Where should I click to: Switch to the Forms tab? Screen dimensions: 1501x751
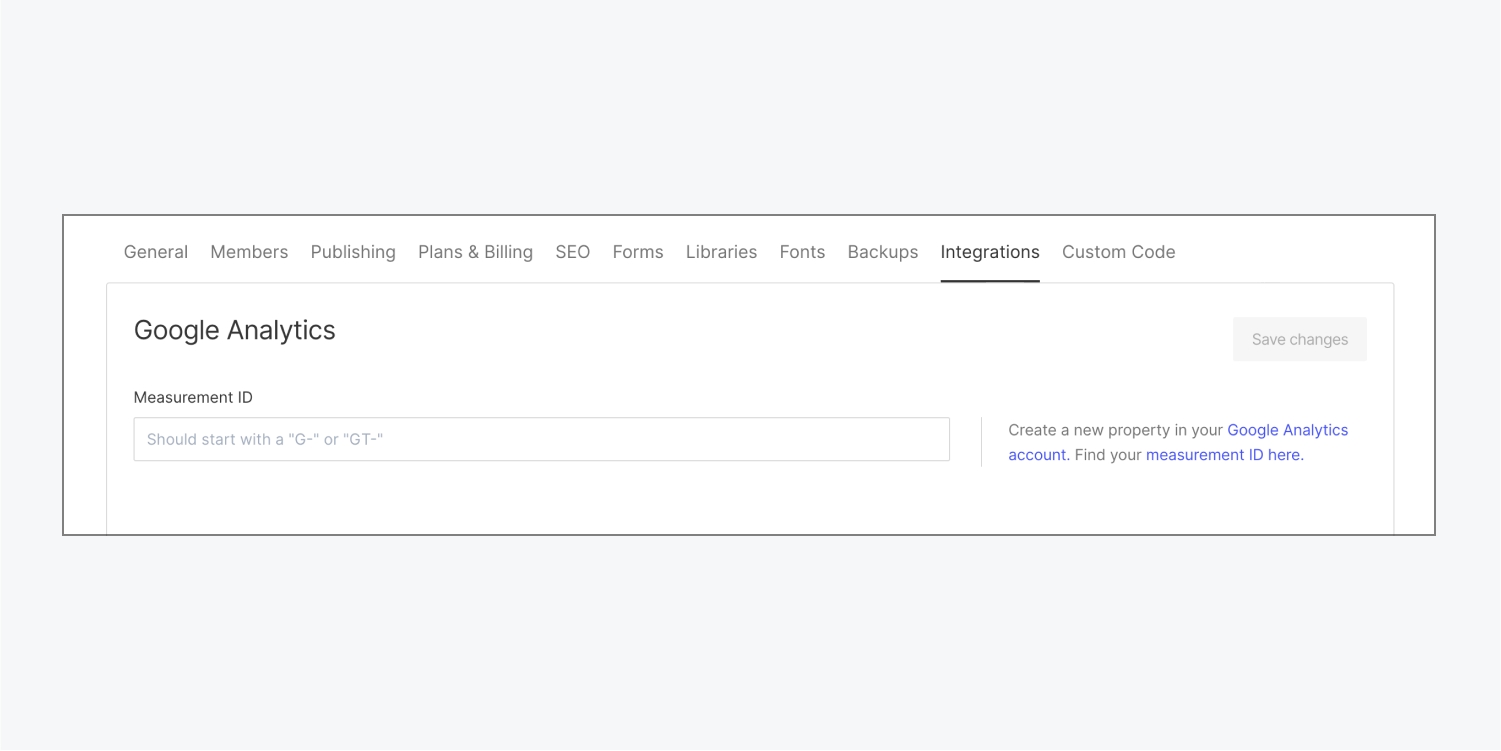click(637, 252)
